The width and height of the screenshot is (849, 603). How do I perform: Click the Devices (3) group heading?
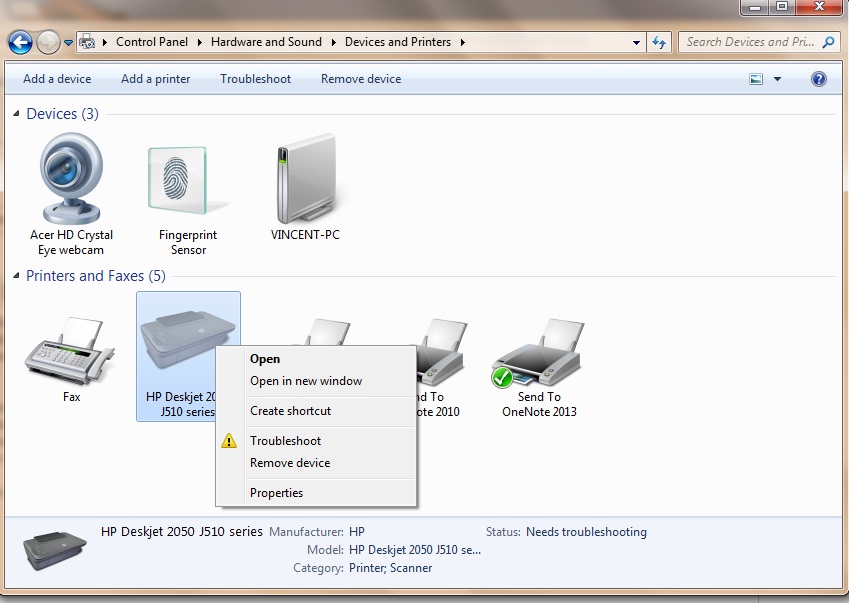62,114
